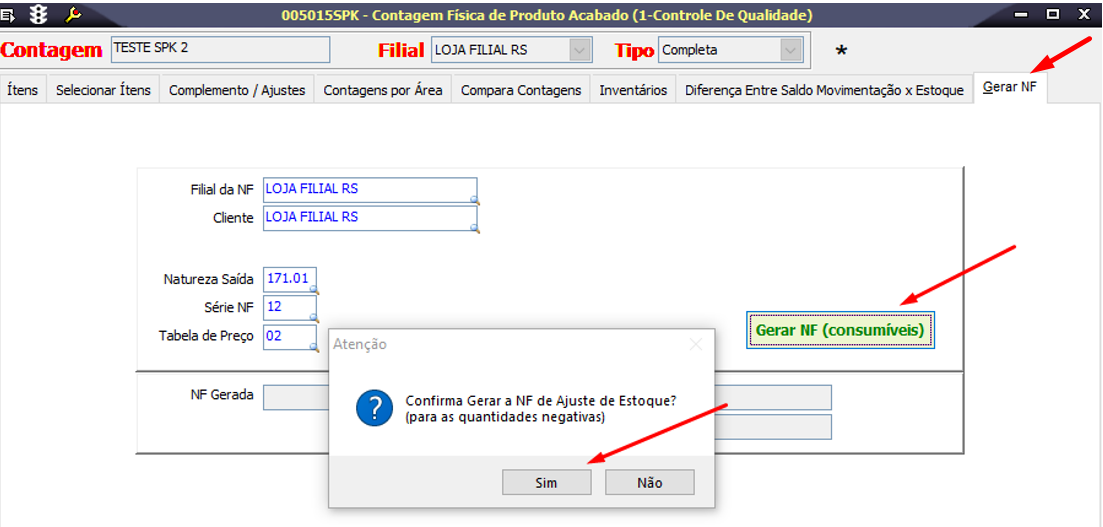The width and height of the screenshot is (1103, 527).
Task: Switch to Contagens por Área tab
Action: pyautogui.click(x=383, y=90)
